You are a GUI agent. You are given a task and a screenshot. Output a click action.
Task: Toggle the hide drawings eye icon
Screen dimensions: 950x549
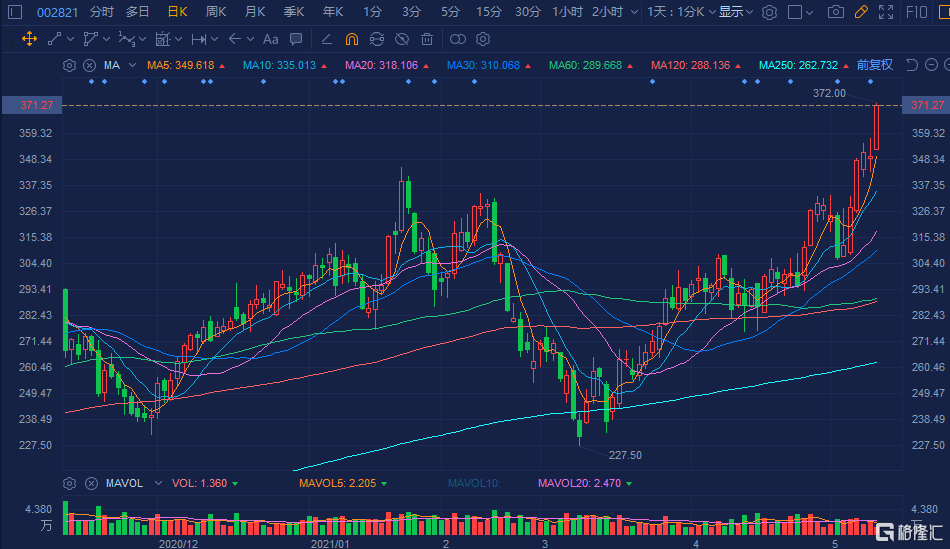coord(401,39)
